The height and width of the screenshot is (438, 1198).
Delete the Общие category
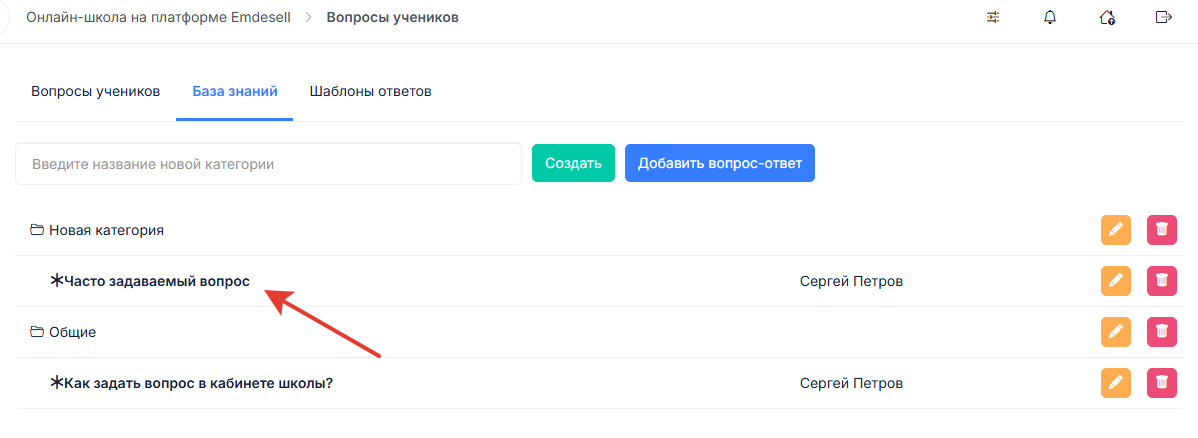(x=1161, y=332)
